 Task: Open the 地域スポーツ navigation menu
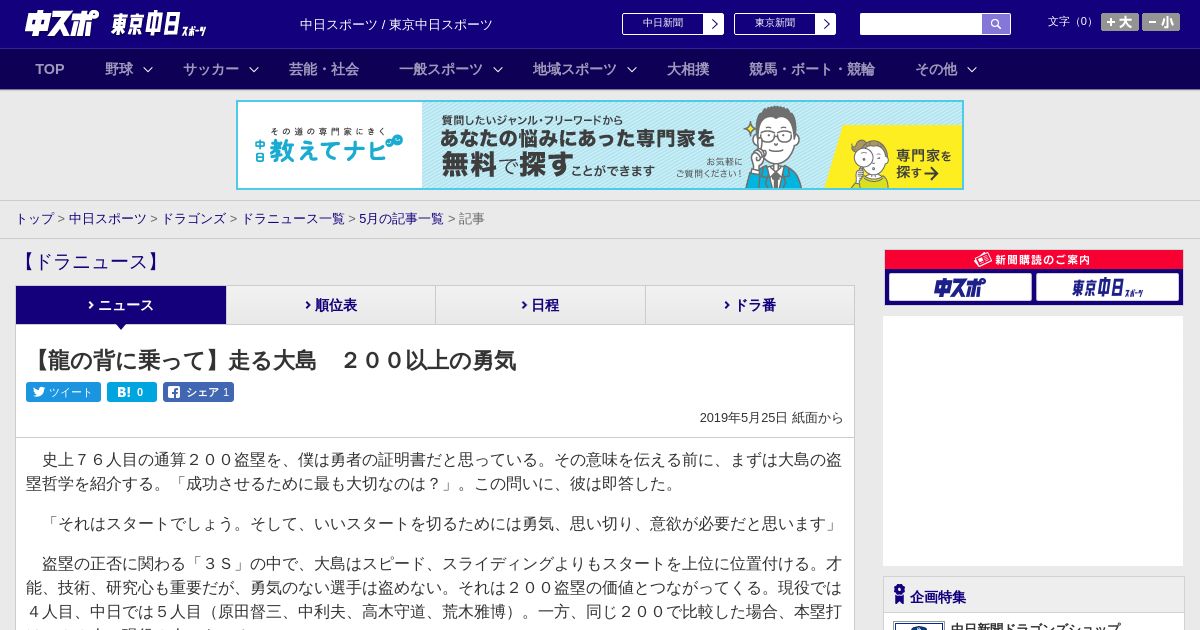(575, 69)
